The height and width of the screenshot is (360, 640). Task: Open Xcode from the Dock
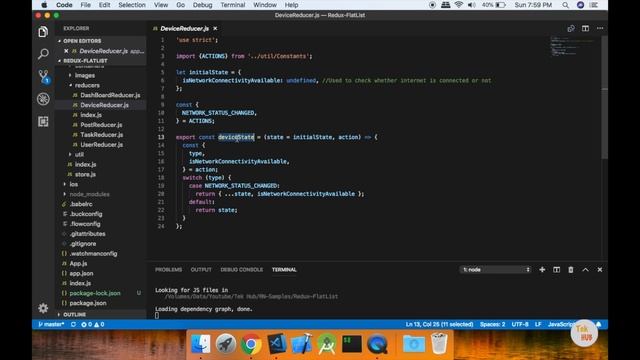click(302, 344)
